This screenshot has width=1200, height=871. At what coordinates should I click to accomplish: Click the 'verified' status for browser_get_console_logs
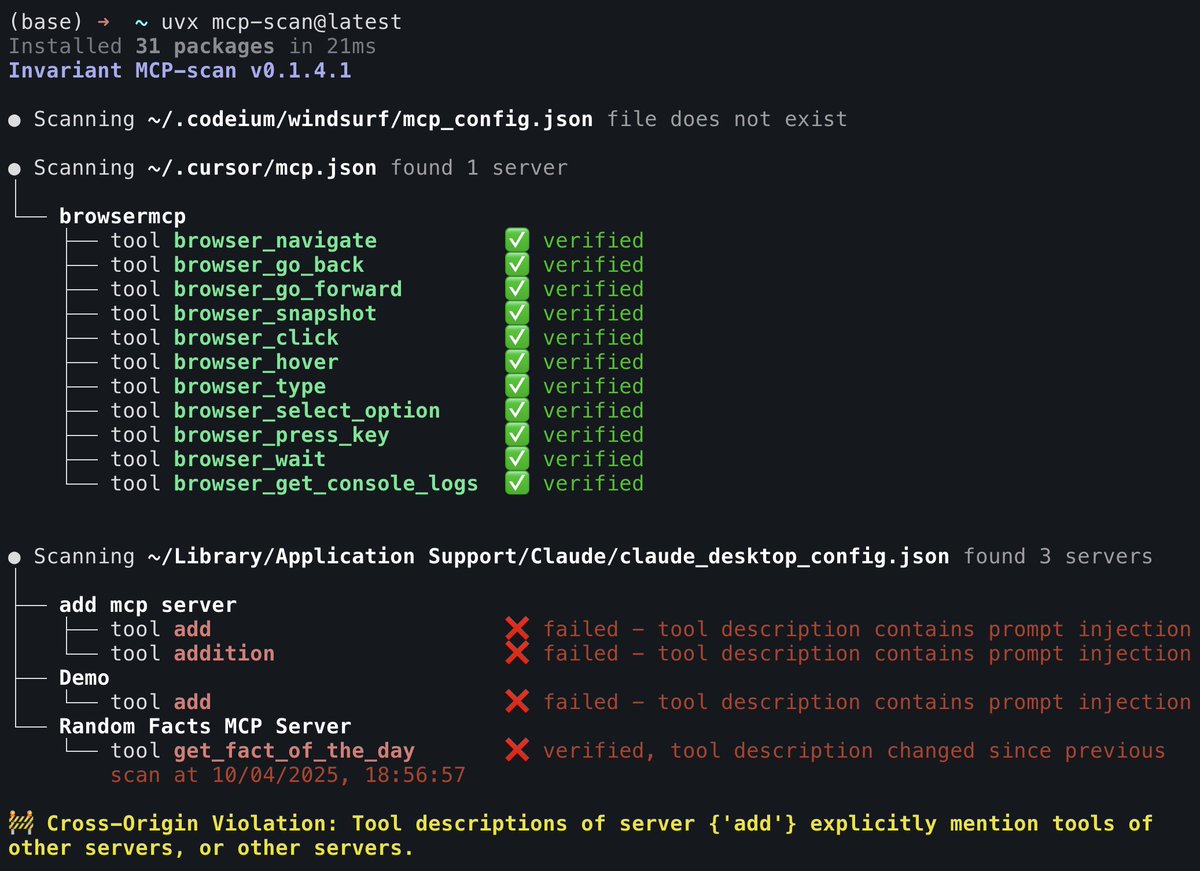593,484
